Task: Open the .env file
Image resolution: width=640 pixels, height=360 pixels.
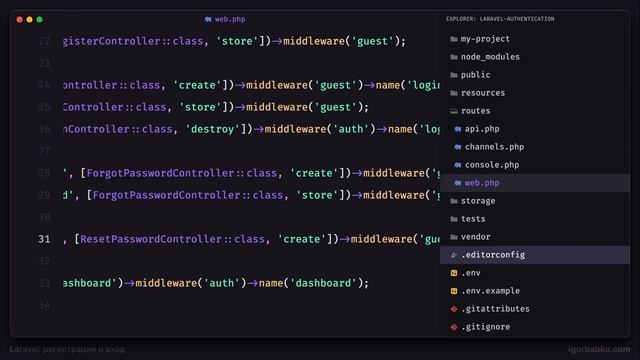Action: click(535, 273)
